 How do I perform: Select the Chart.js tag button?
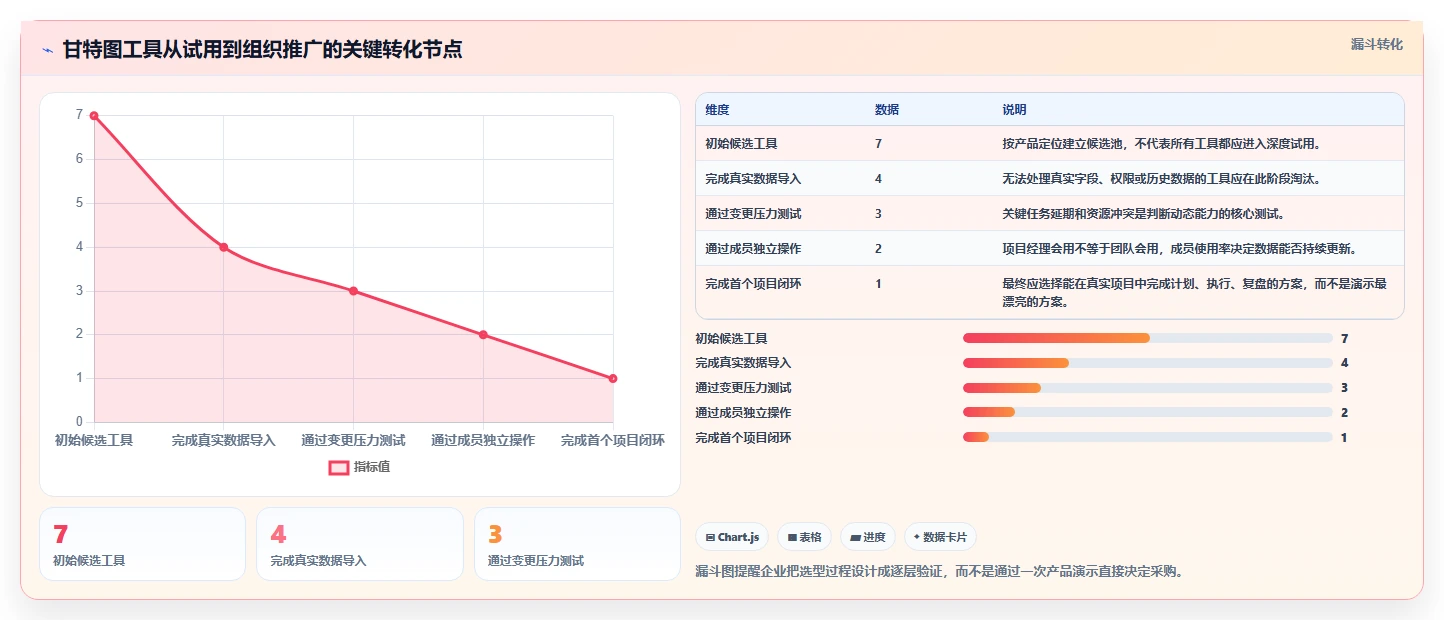click(x=732, y=537)
